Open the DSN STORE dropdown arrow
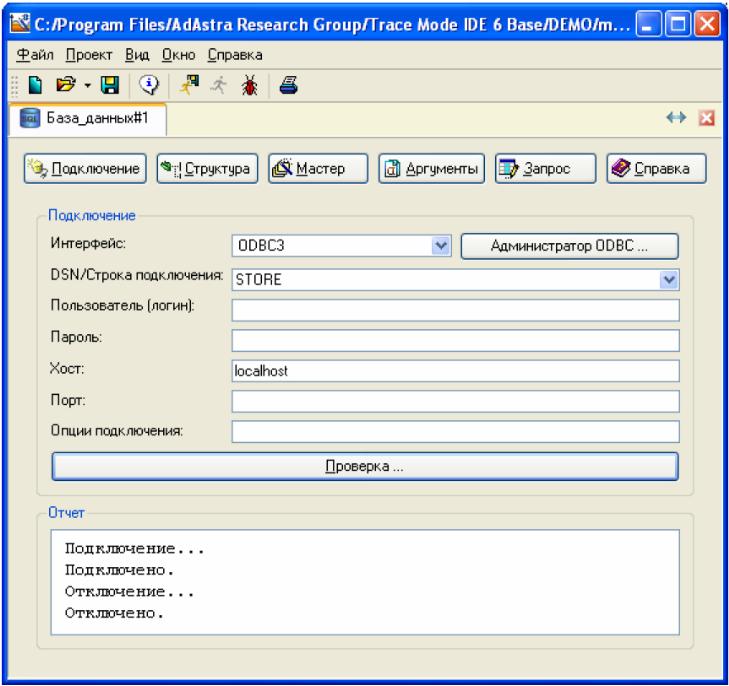This screenshot has width=729, height=686. [x=669, y=280]
